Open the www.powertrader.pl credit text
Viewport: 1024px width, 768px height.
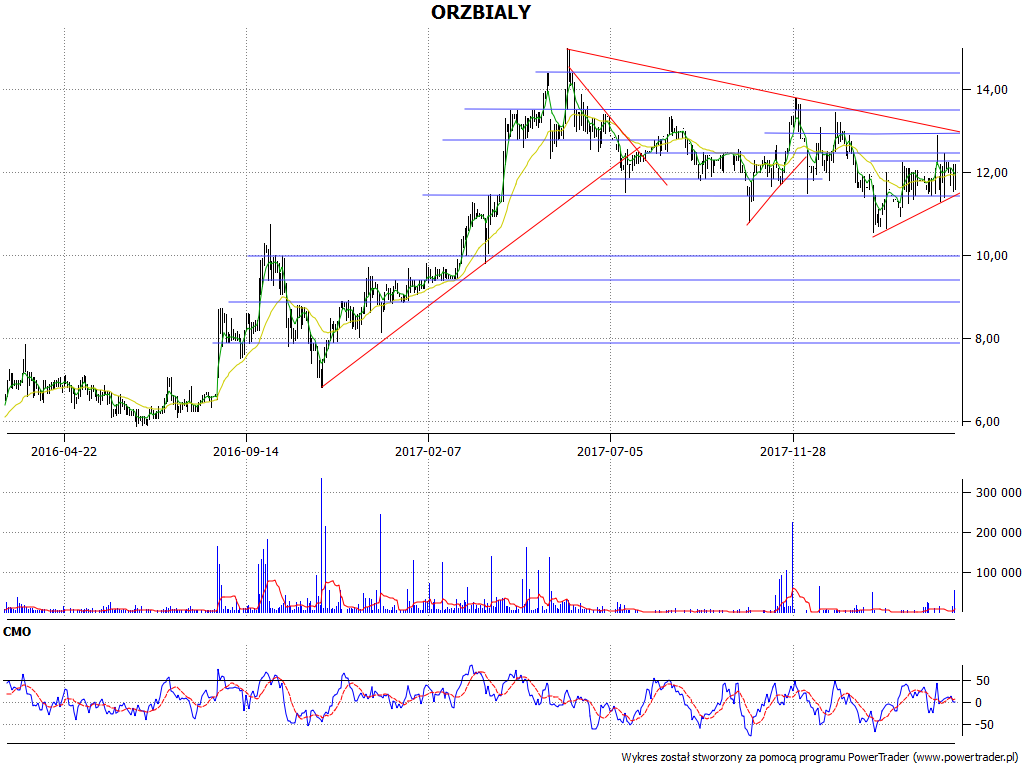tap(965, 757)
